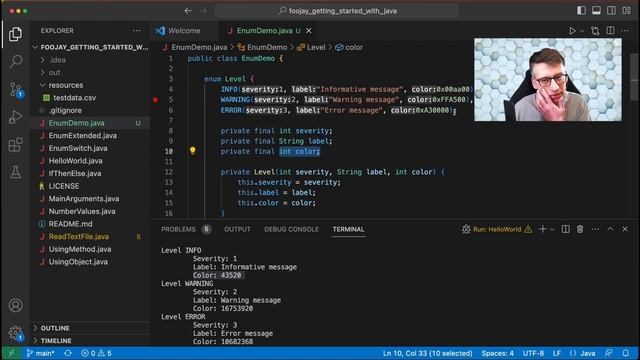Split the terminal panel

[565, 229]
